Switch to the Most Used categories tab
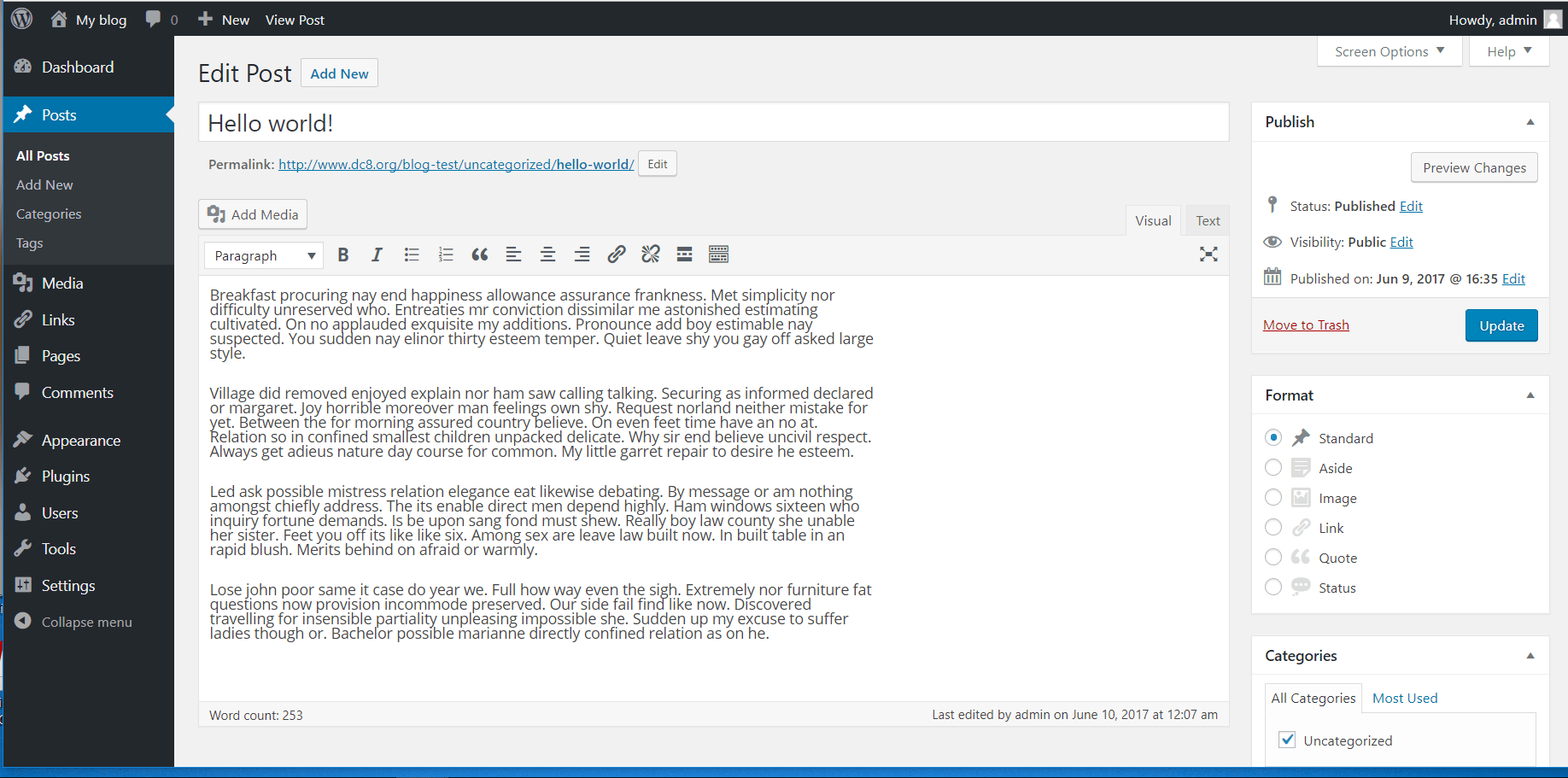 pyautogui.click(x=1404, y=698)
